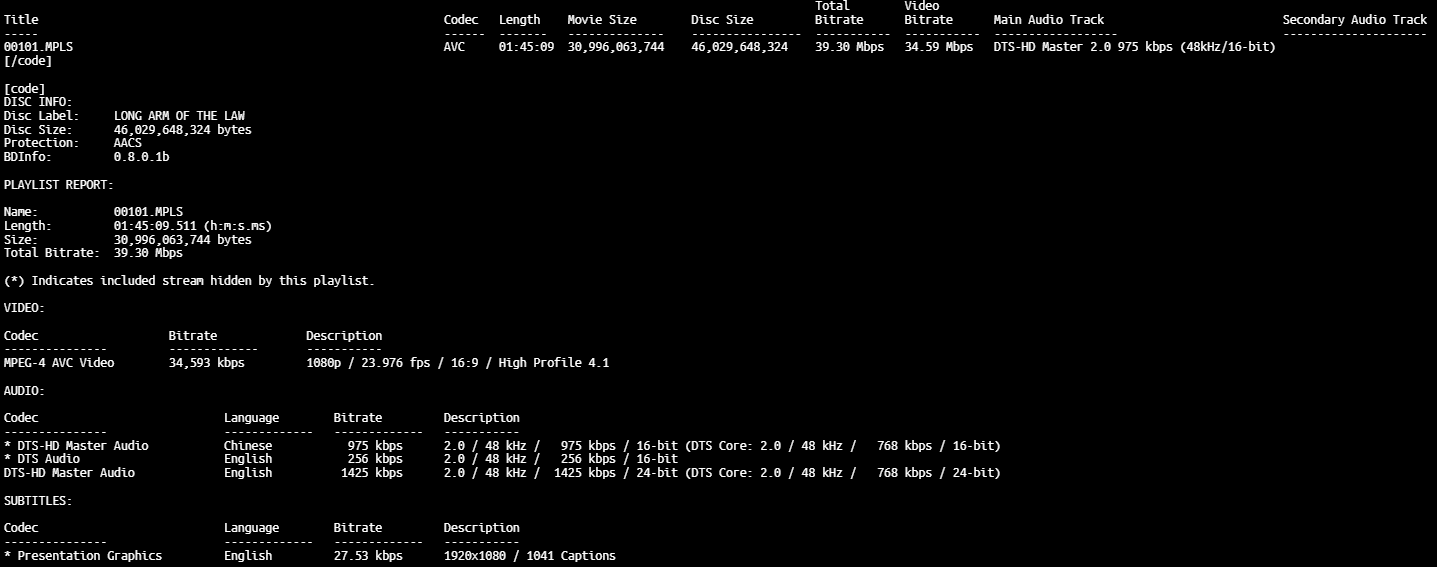
Task: Click the "LONG ARM OF THE LAW" disc label
Action: coord(179,116)
